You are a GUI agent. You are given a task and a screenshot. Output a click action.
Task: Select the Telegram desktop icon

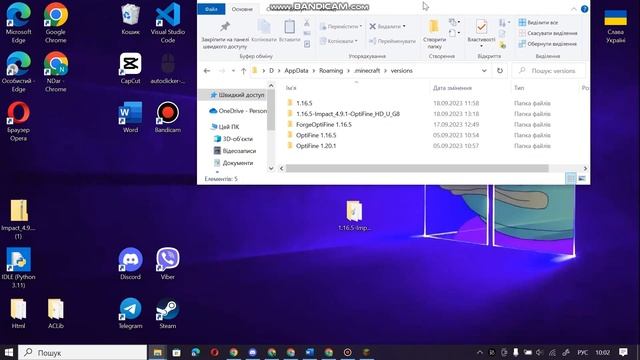click(131, 313)
